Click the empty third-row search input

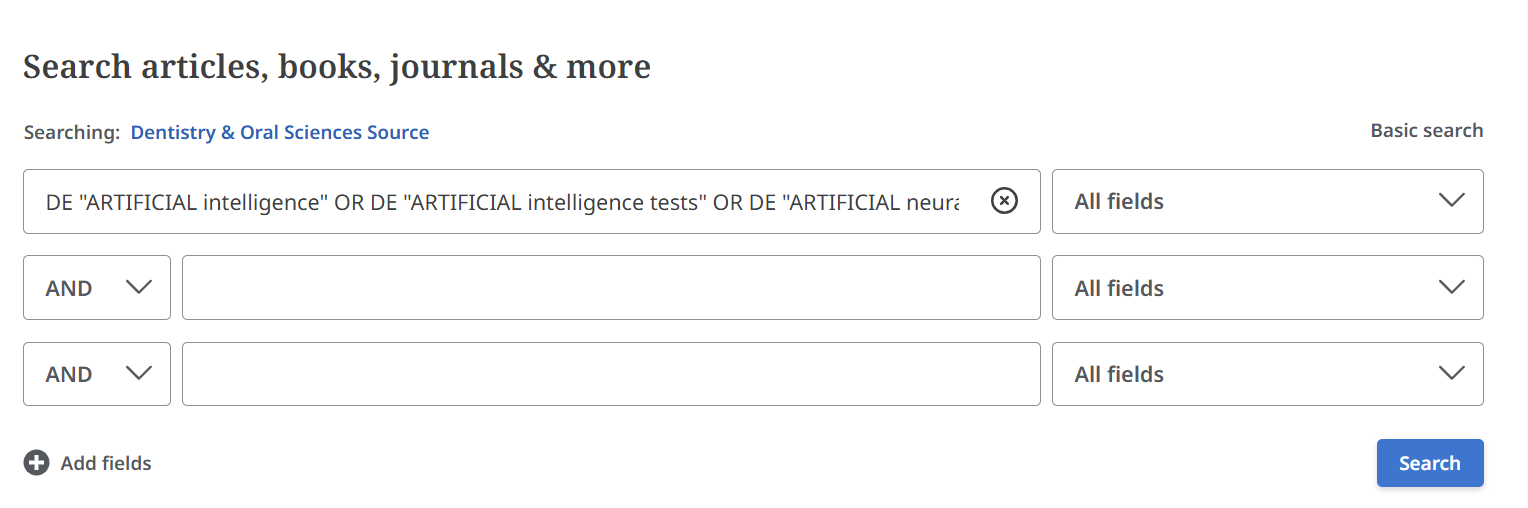click(611, 374)
